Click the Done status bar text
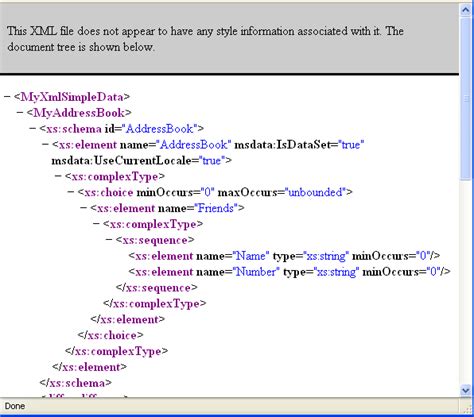This screenshot has height=417, width=474. (15, 406)
